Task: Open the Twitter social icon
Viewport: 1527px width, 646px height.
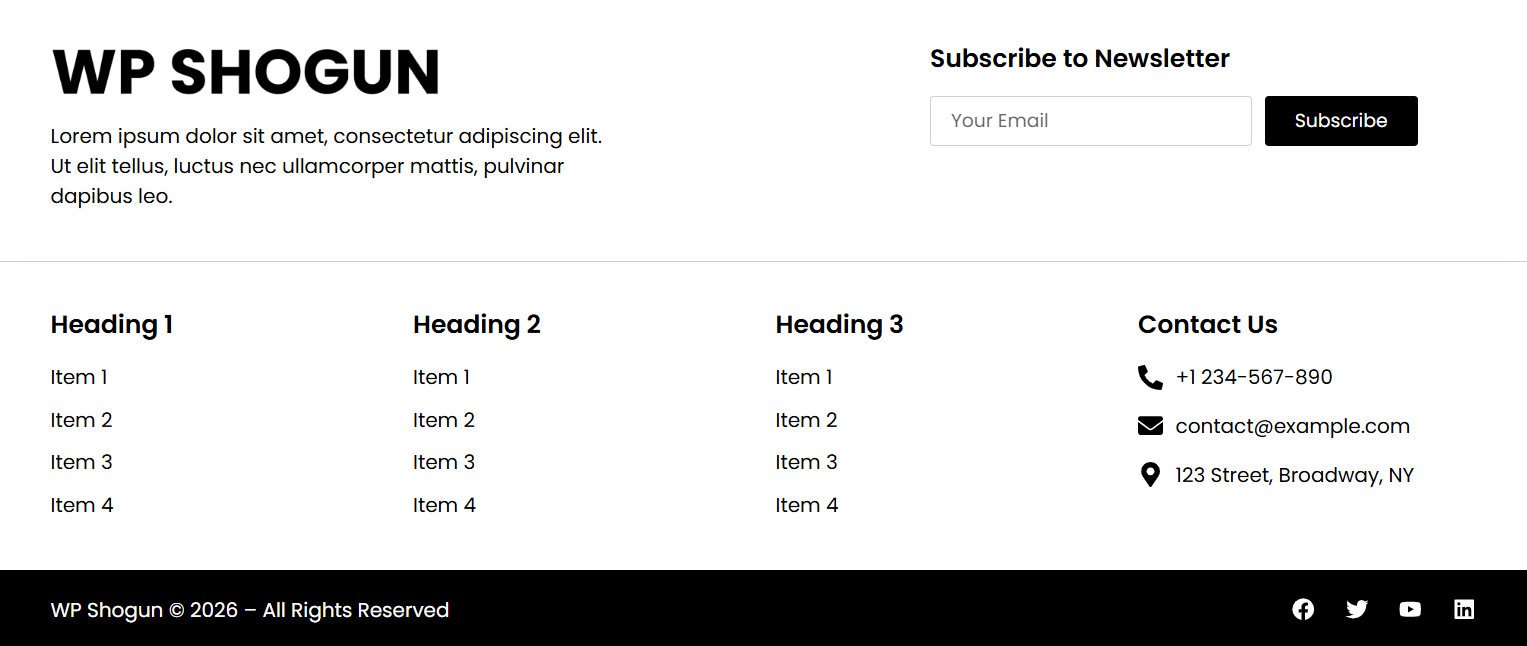Action: 1356,609
